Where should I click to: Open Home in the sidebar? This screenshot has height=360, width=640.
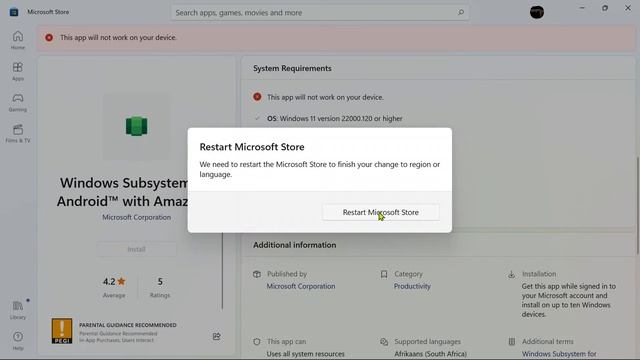coord(18,40)
